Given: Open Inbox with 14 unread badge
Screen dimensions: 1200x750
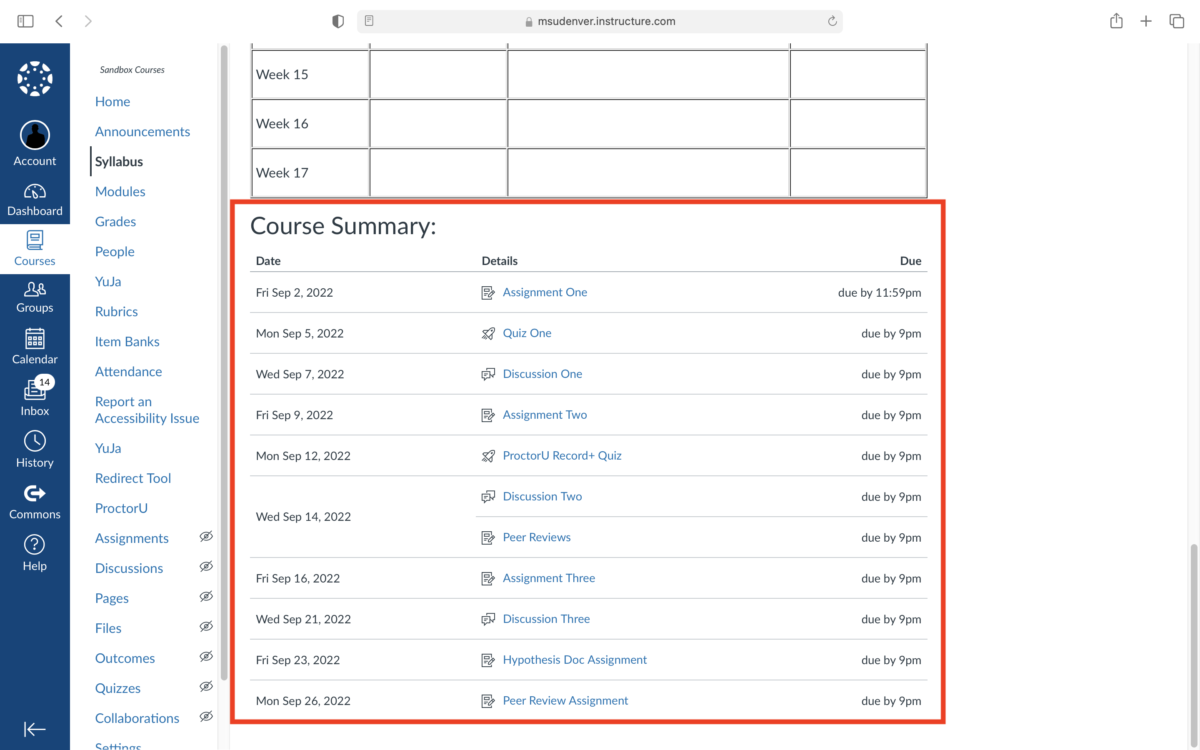Looking at the screenshot, I should click(35, 398).
